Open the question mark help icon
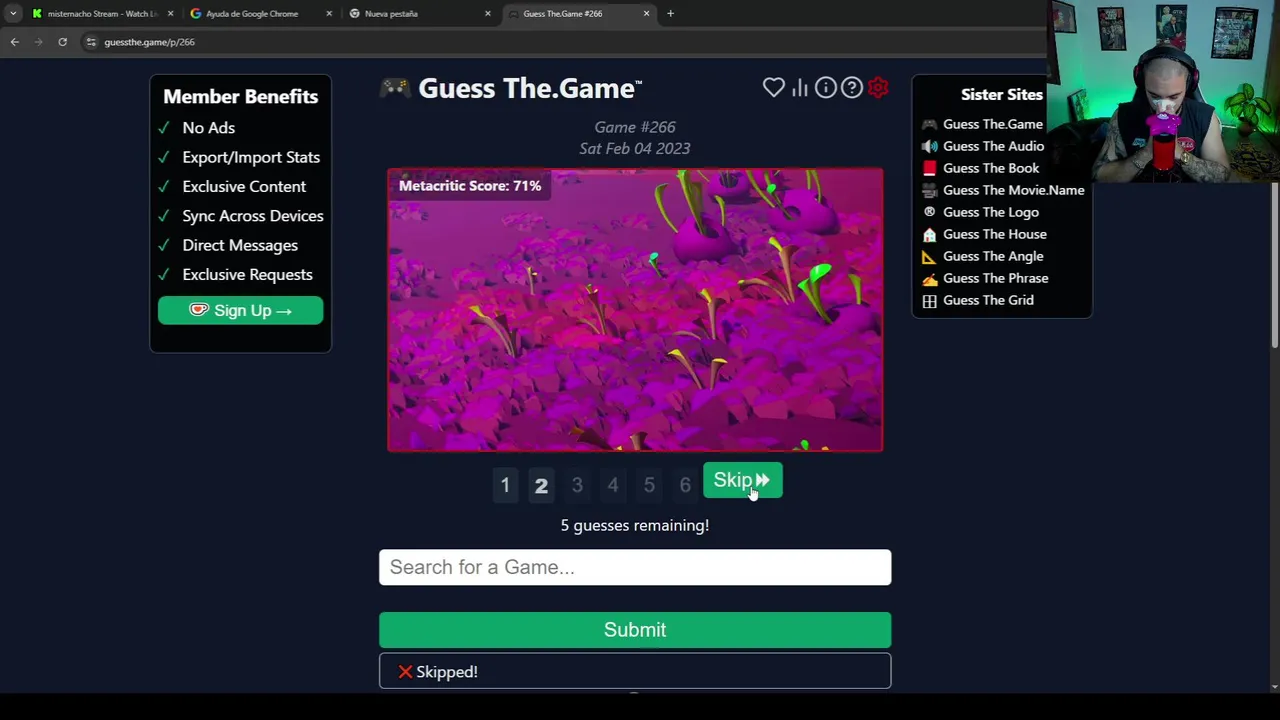The image size is (1280, 720). (851, 88)
